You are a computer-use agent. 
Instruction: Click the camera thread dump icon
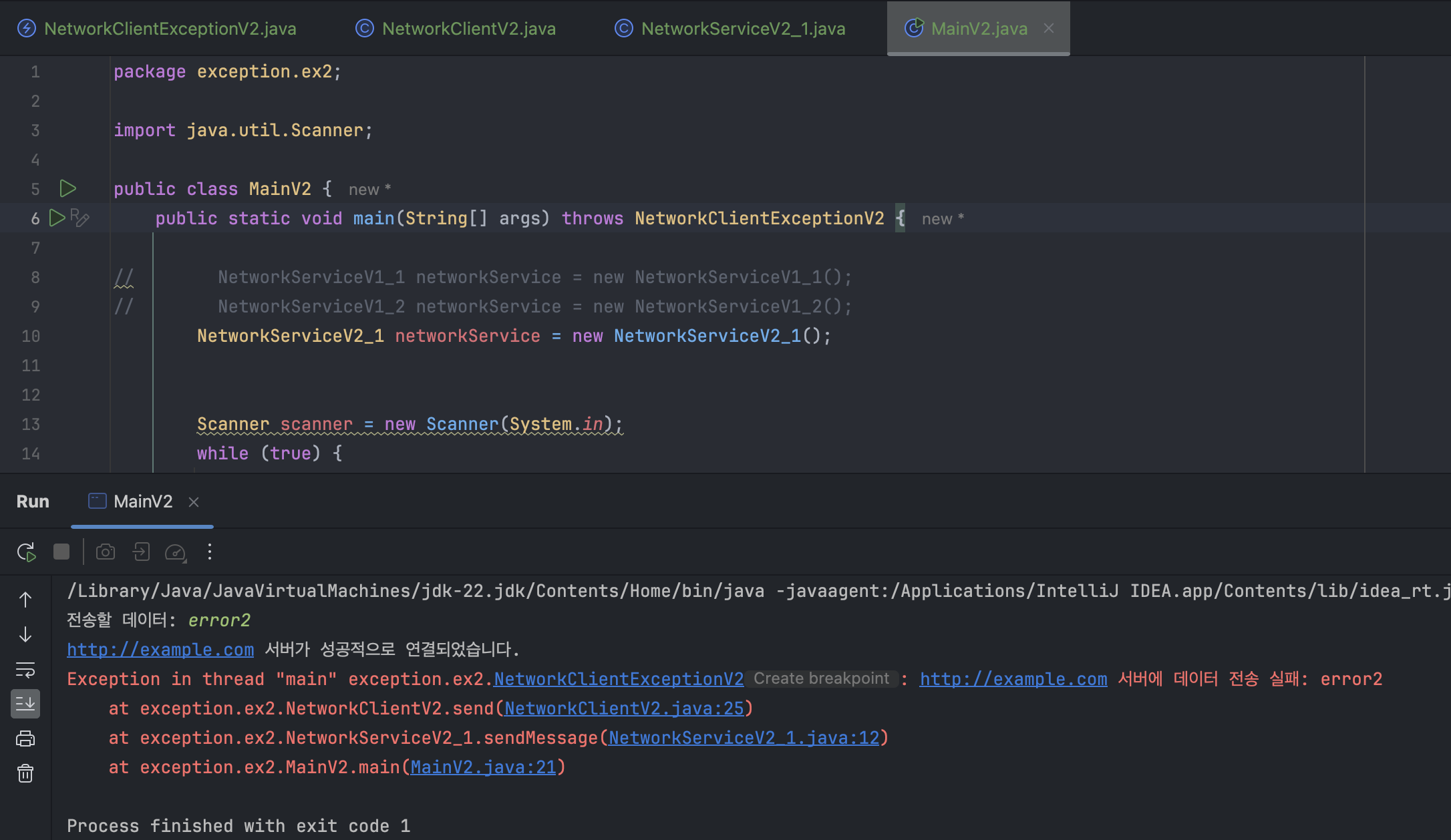[106, 552]
